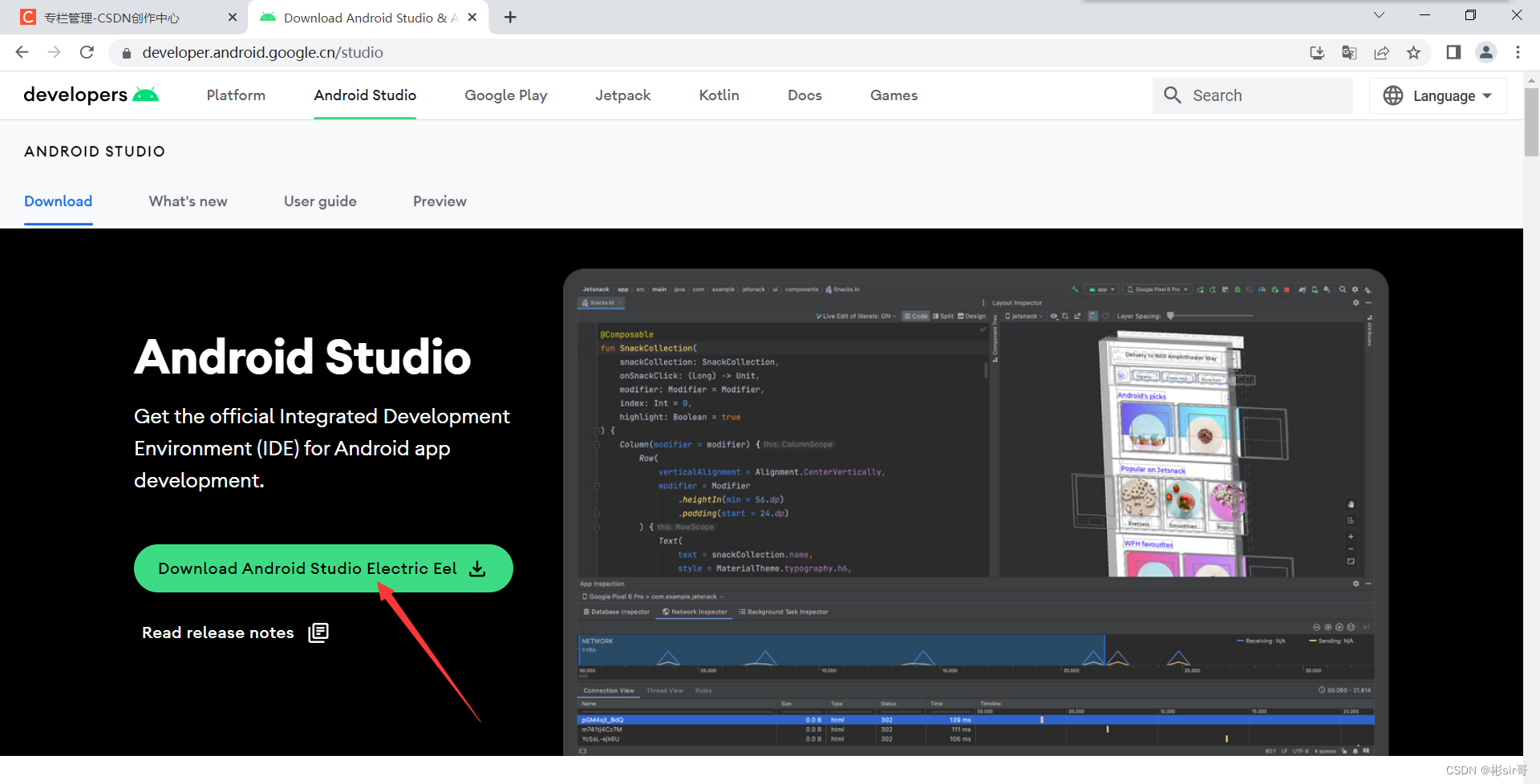
Task: Open the Docs nav item
Action: coord(804,95)
